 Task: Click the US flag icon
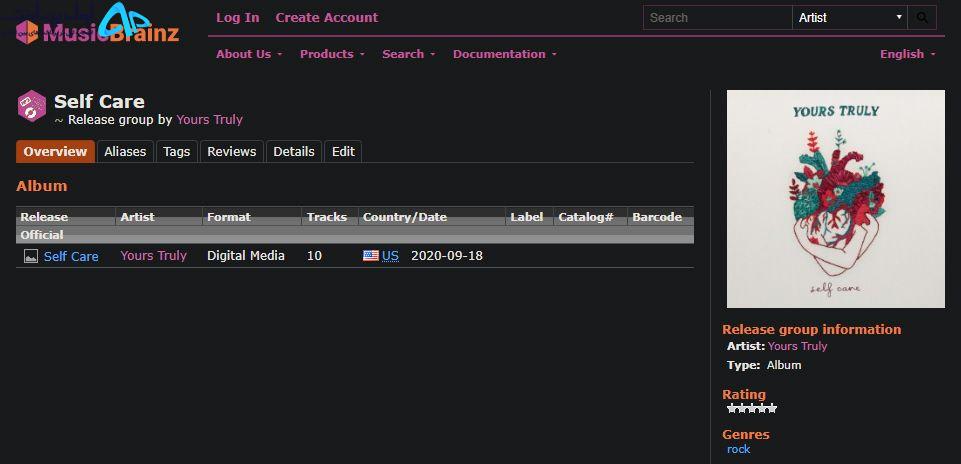[x=371, y=256]
